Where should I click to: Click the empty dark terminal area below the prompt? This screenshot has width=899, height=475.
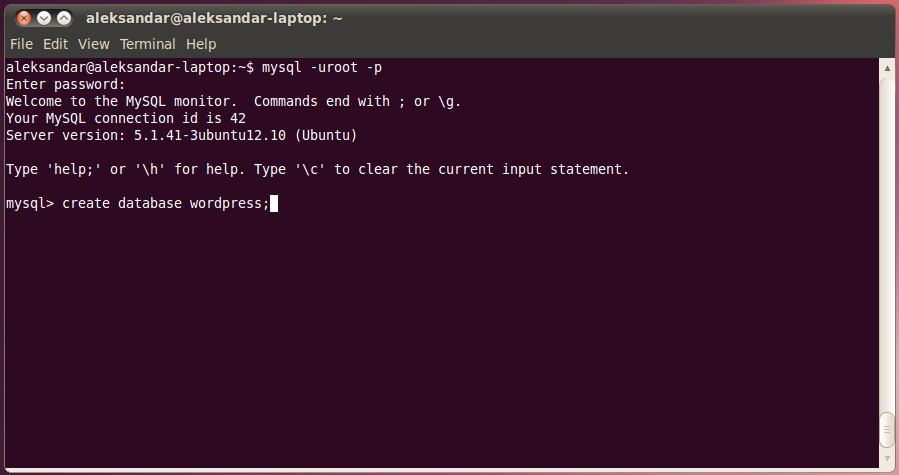441,338
